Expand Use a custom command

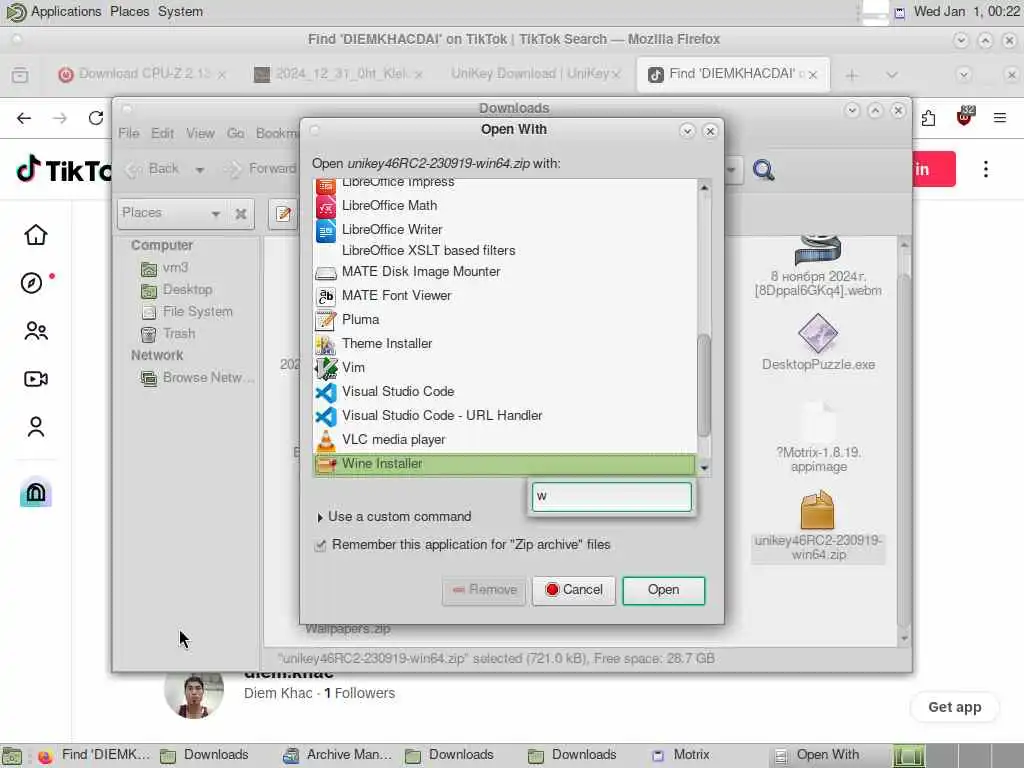[x=319, y=517]
